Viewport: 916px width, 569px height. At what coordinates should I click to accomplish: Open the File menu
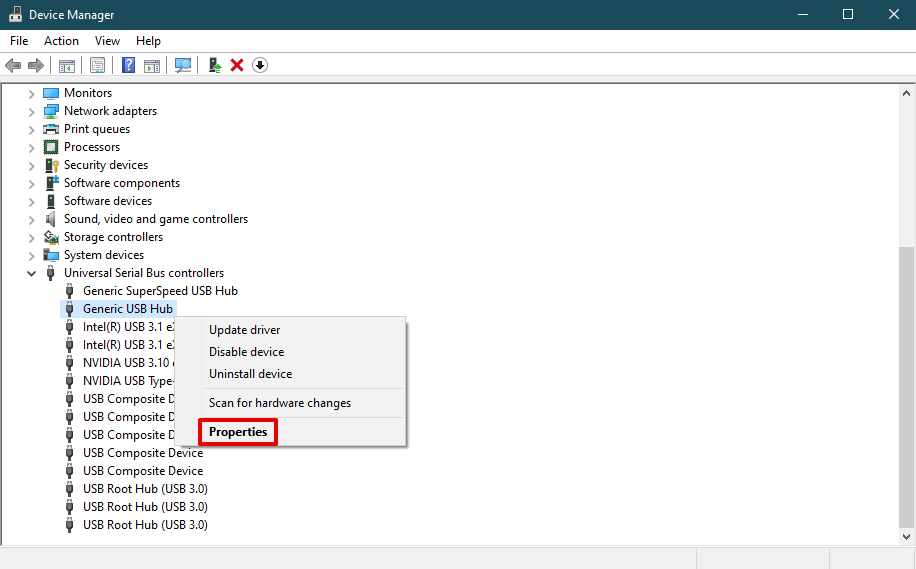click(19, 41)
